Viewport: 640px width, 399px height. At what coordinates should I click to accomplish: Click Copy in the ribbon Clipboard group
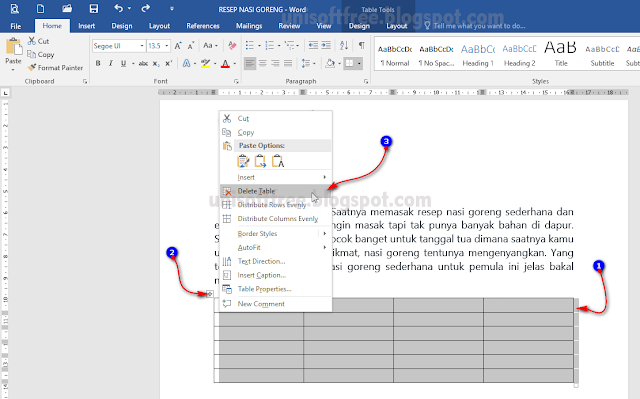click(40, 54)
